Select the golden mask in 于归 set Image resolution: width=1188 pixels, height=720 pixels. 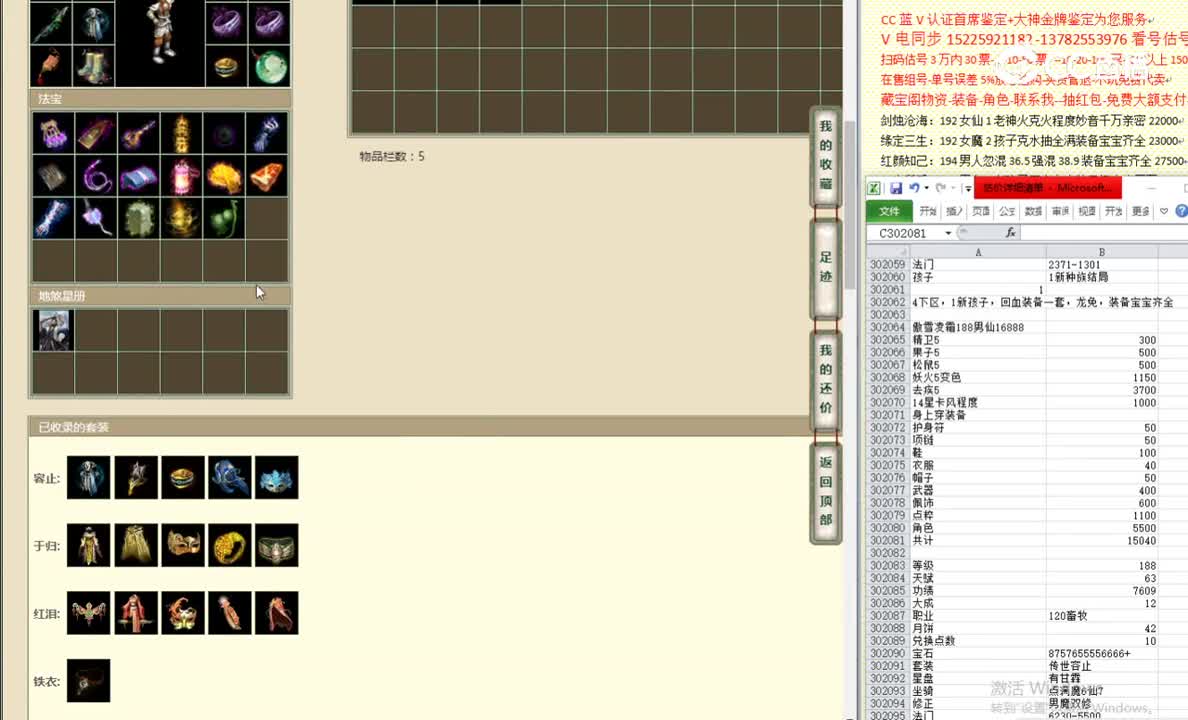tap(183, 545)
